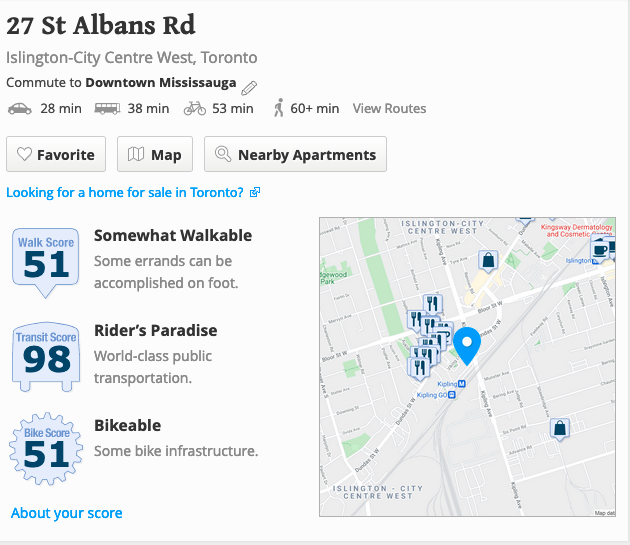
Task: Click the Transit Score 98 badge
Action: [46, 356]
